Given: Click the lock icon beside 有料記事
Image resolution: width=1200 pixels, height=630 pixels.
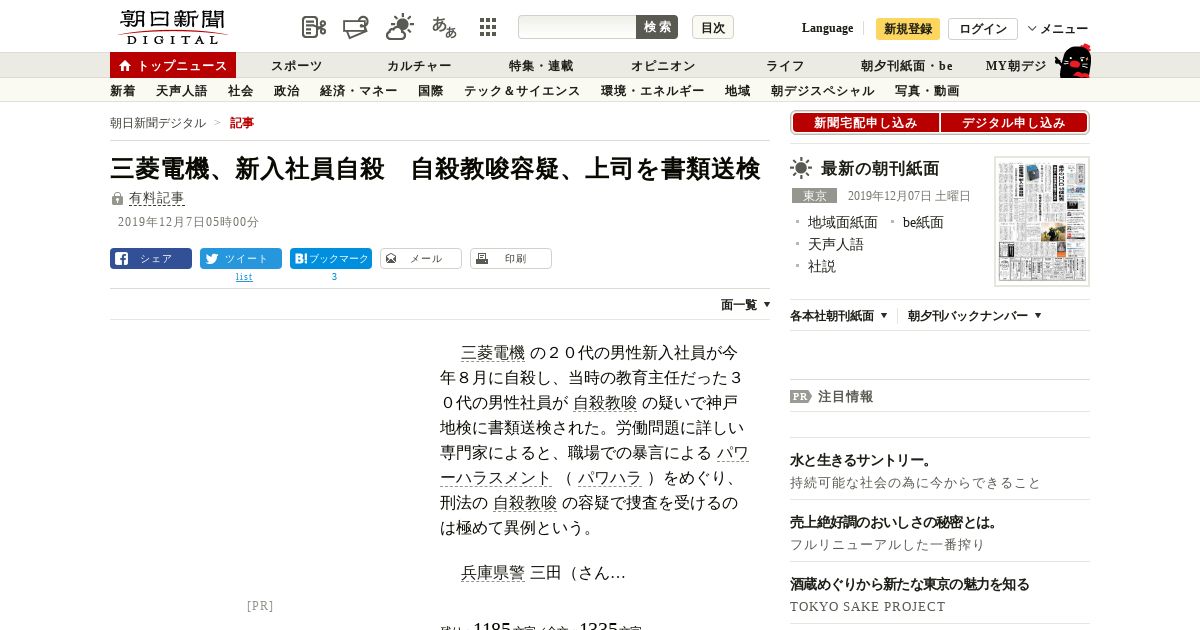Looking at the screenshot, I should click(117, 199).
